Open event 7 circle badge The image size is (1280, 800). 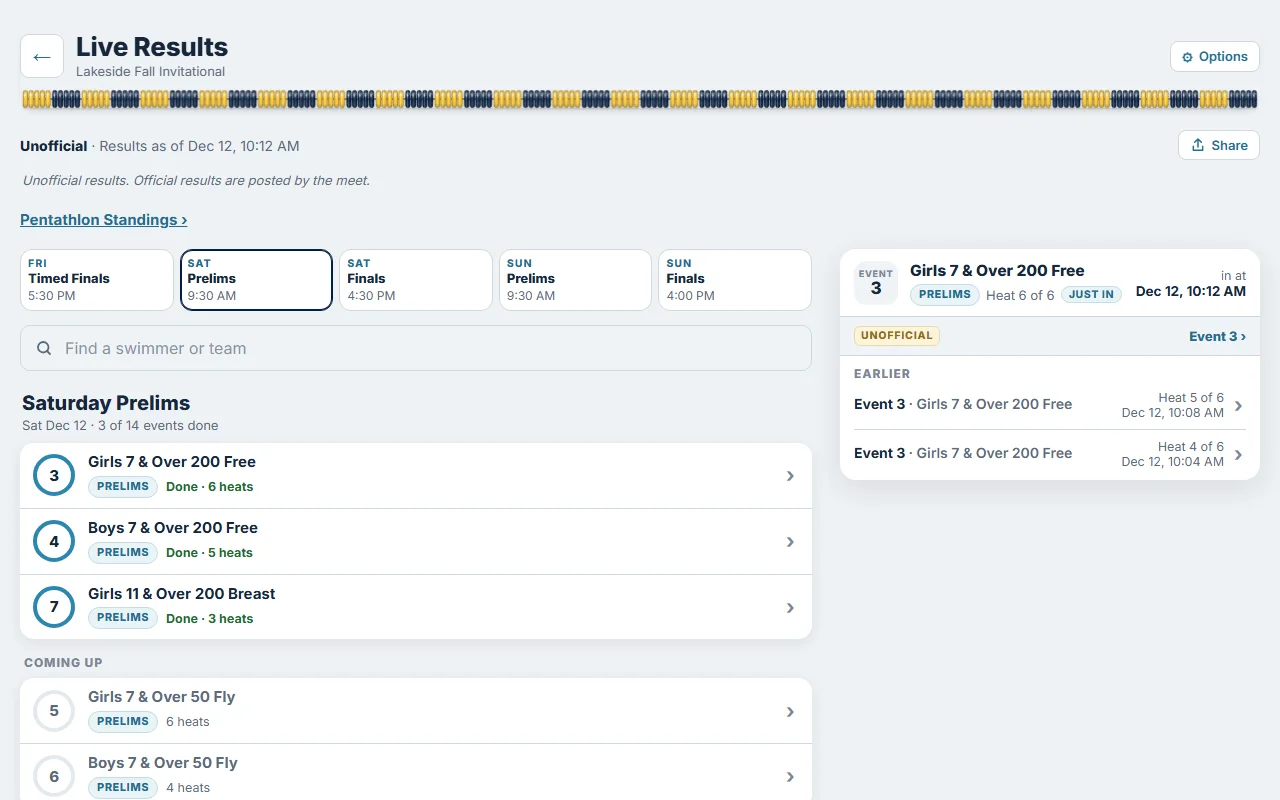click(x=54, y=607)
